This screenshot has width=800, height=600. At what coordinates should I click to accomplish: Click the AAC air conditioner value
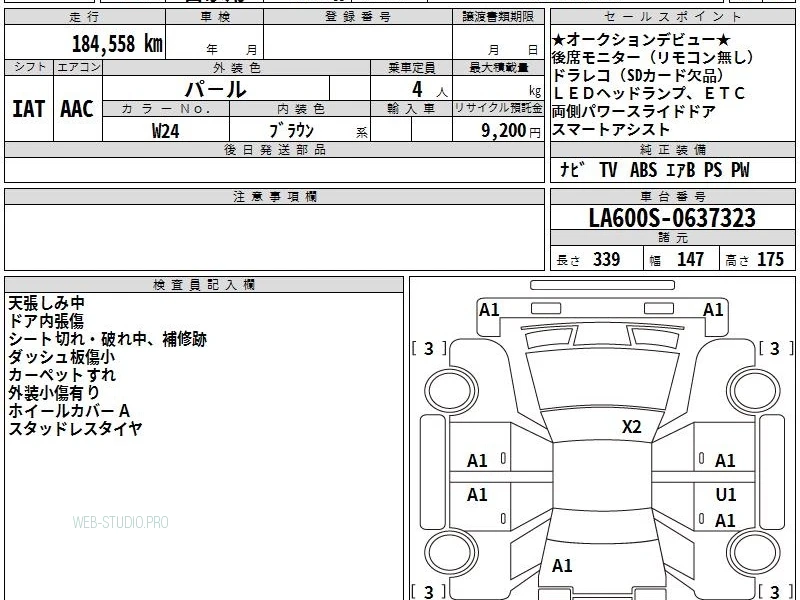click(x=77, y=109)
